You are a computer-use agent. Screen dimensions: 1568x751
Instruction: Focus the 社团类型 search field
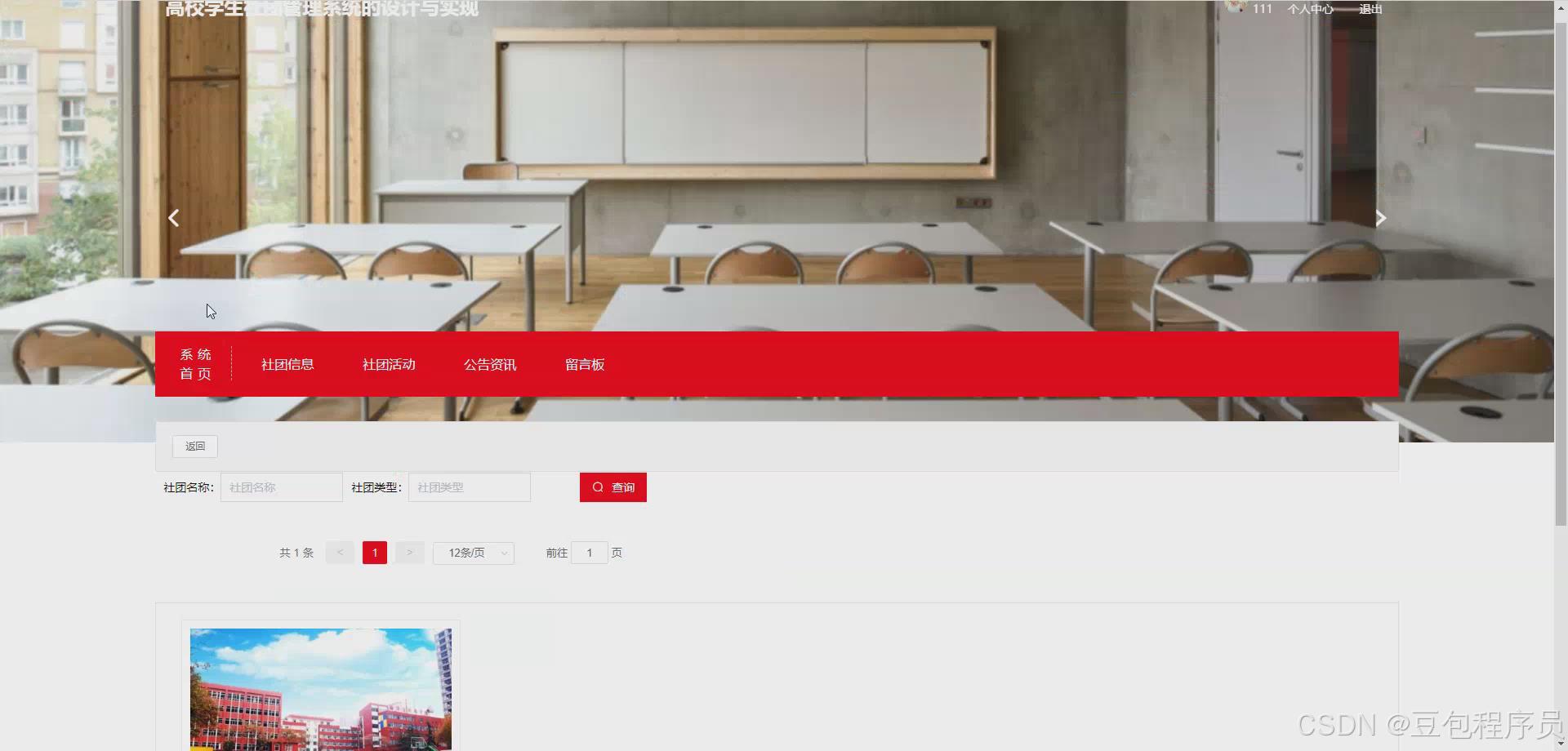pos(470,487)
